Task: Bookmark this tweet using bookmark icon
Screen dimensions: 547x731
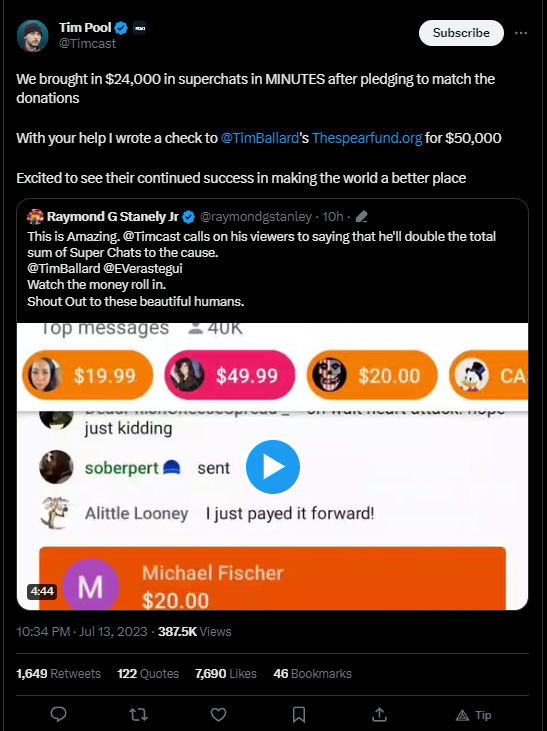Action: click(x=299, y=714)
